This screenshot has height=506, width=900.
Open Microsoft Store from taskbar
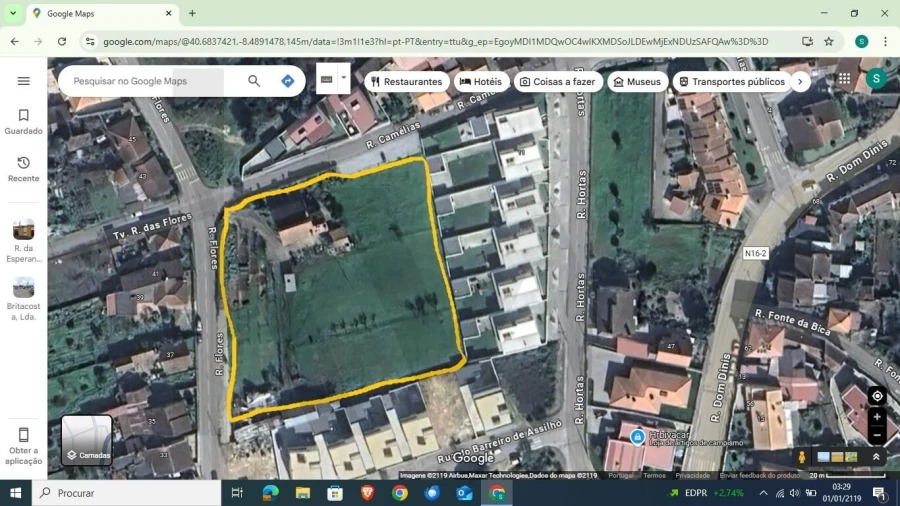click(335, 493)
